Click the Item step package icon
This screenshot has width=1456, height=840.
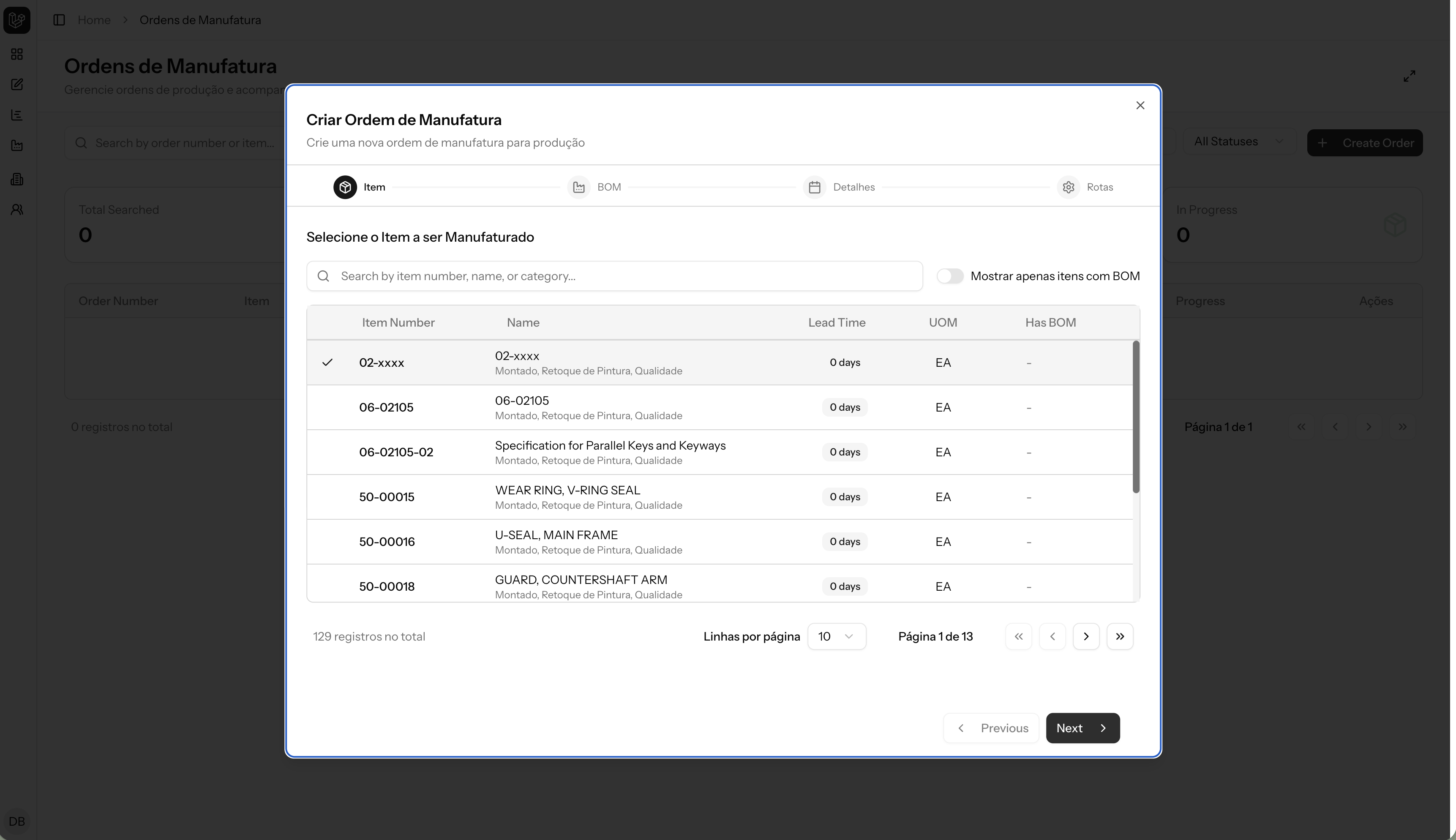pos(345,187)
